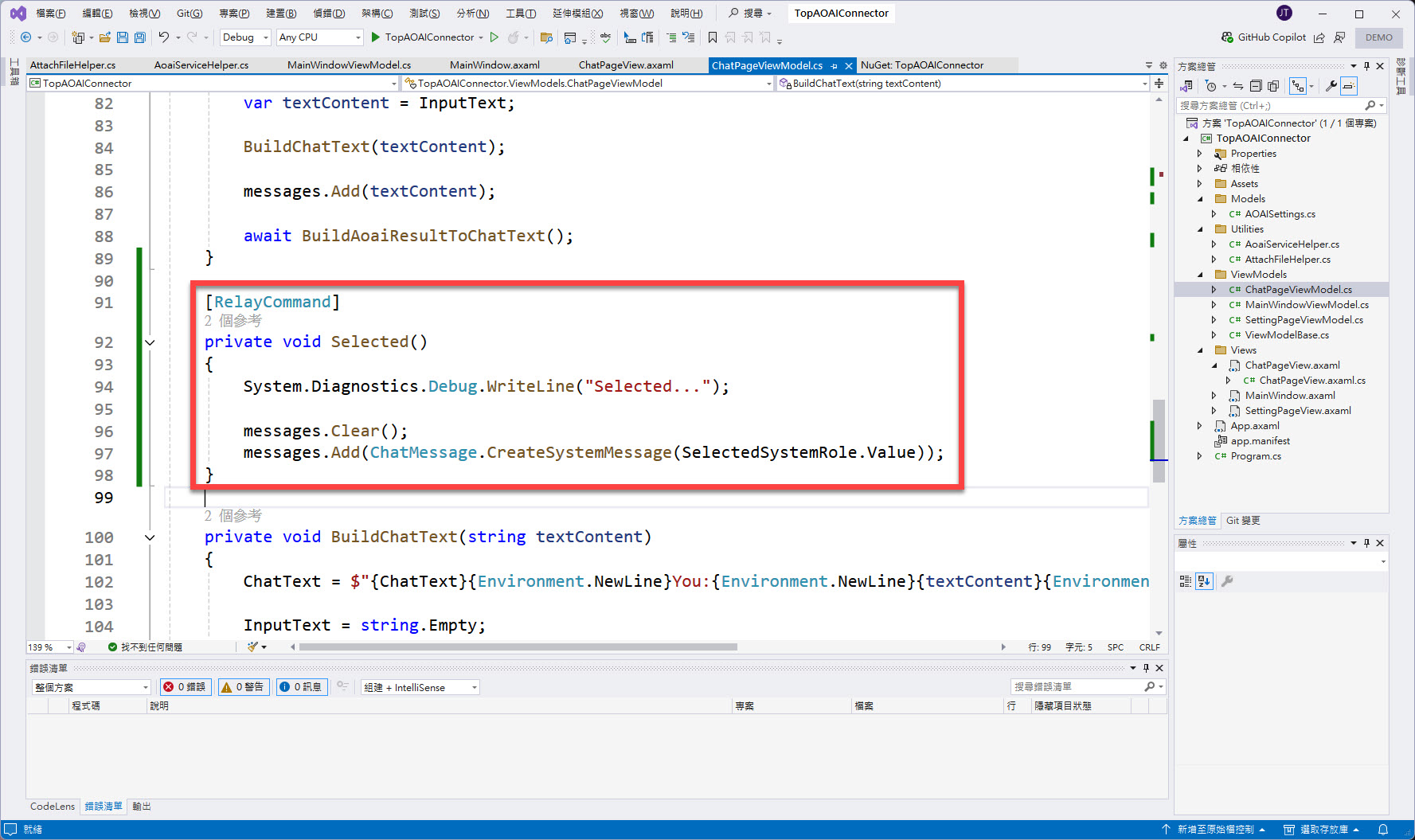Click the Navigate Backward arrow icon
This screenshot has height=840, width=1415.
(x=25, y=37)
